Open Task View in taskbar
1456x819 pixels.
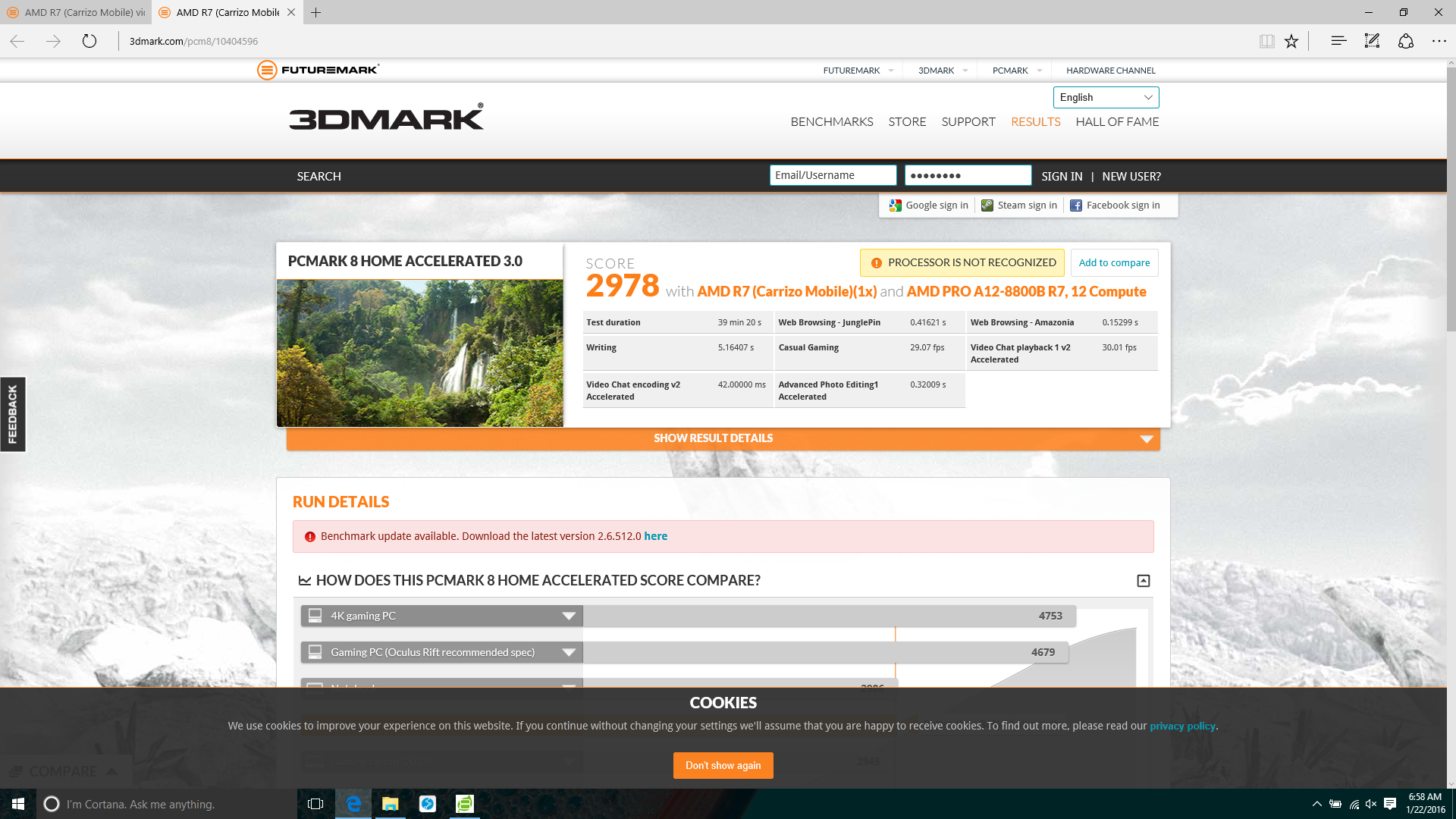pos(315,804)
